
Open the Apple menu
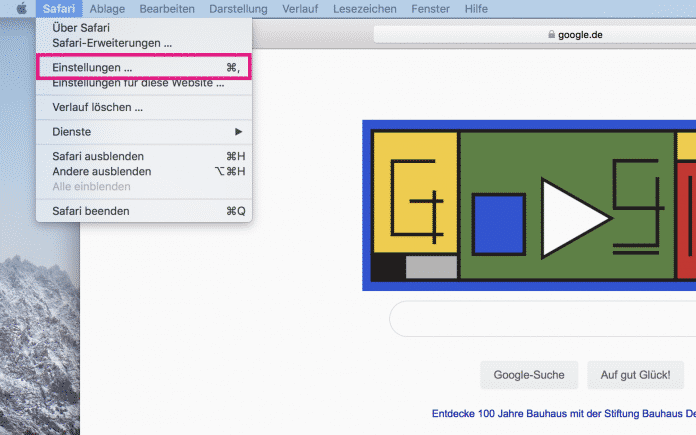click(19, 9)
